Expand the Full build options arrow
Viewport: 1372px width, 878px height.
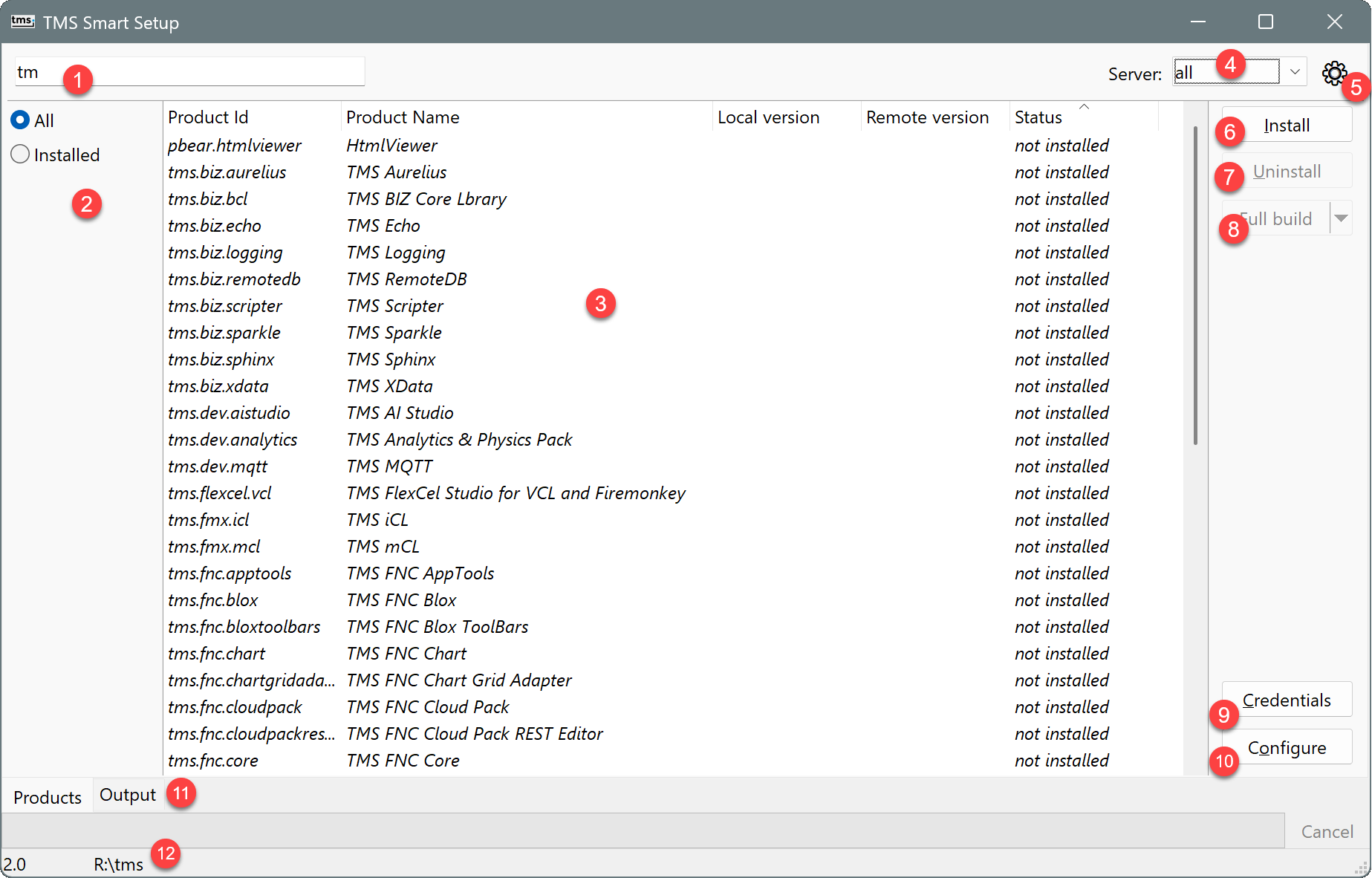[1342, 218]
